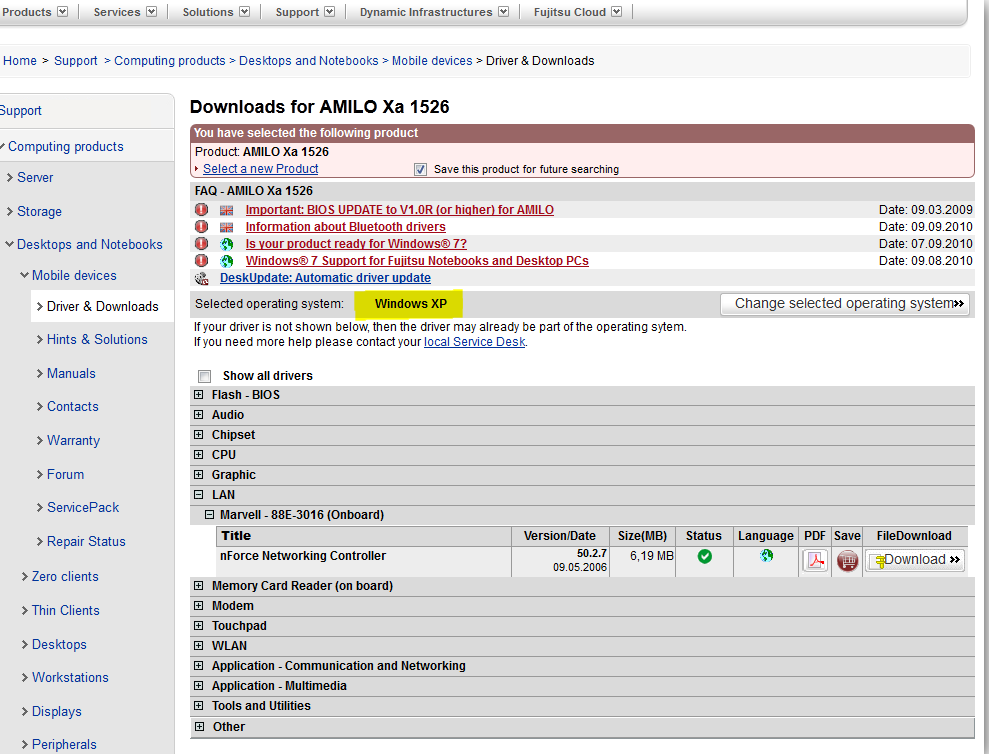Expand the Graphic driver category
Image resolution: width=989 pixels, height=754 pixels.
(199, 474)
